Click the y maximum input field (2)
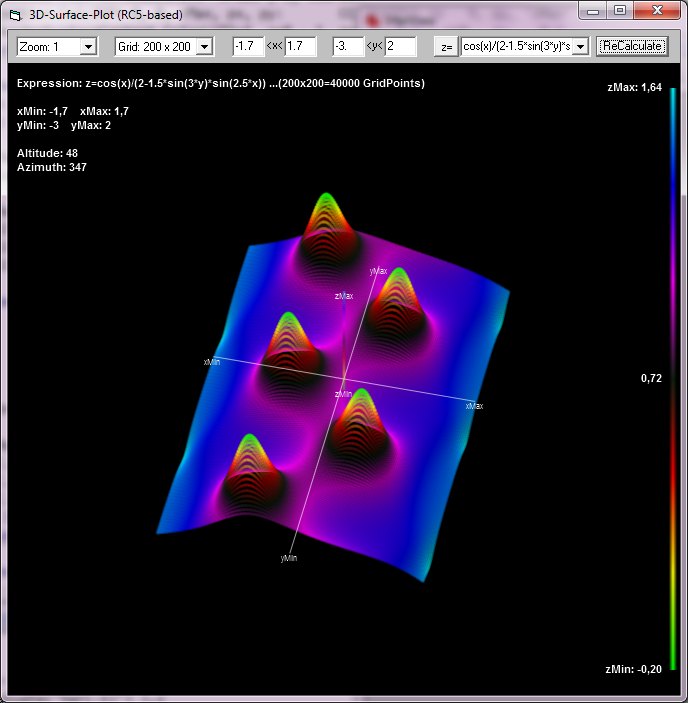Screen dimensions: 688x703 click(400, 47)
